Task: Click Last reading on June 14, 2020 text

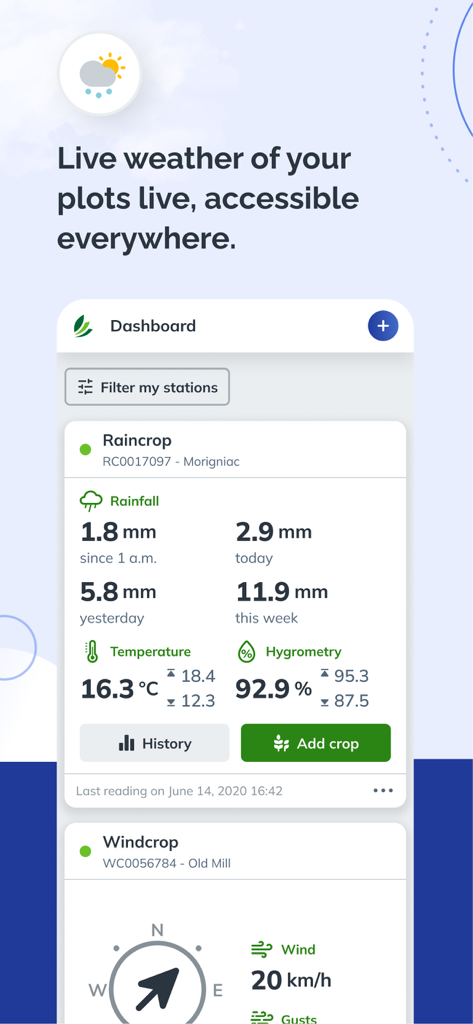Action: (179, 791)
